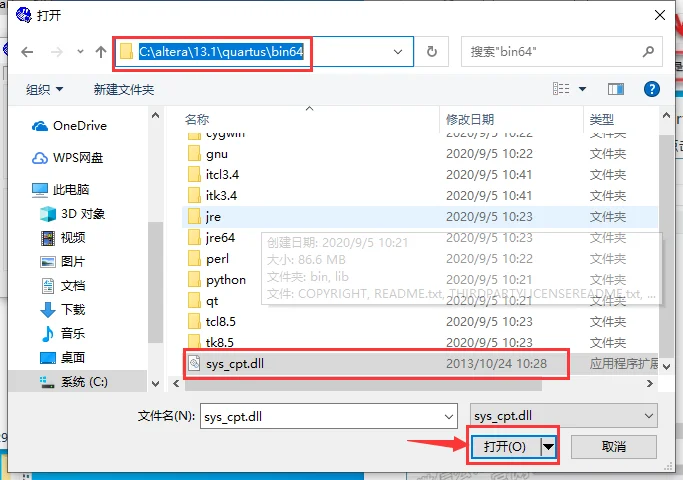Open view options dropdown arrow
Screen dimensions: 683x480
point(582,89)
